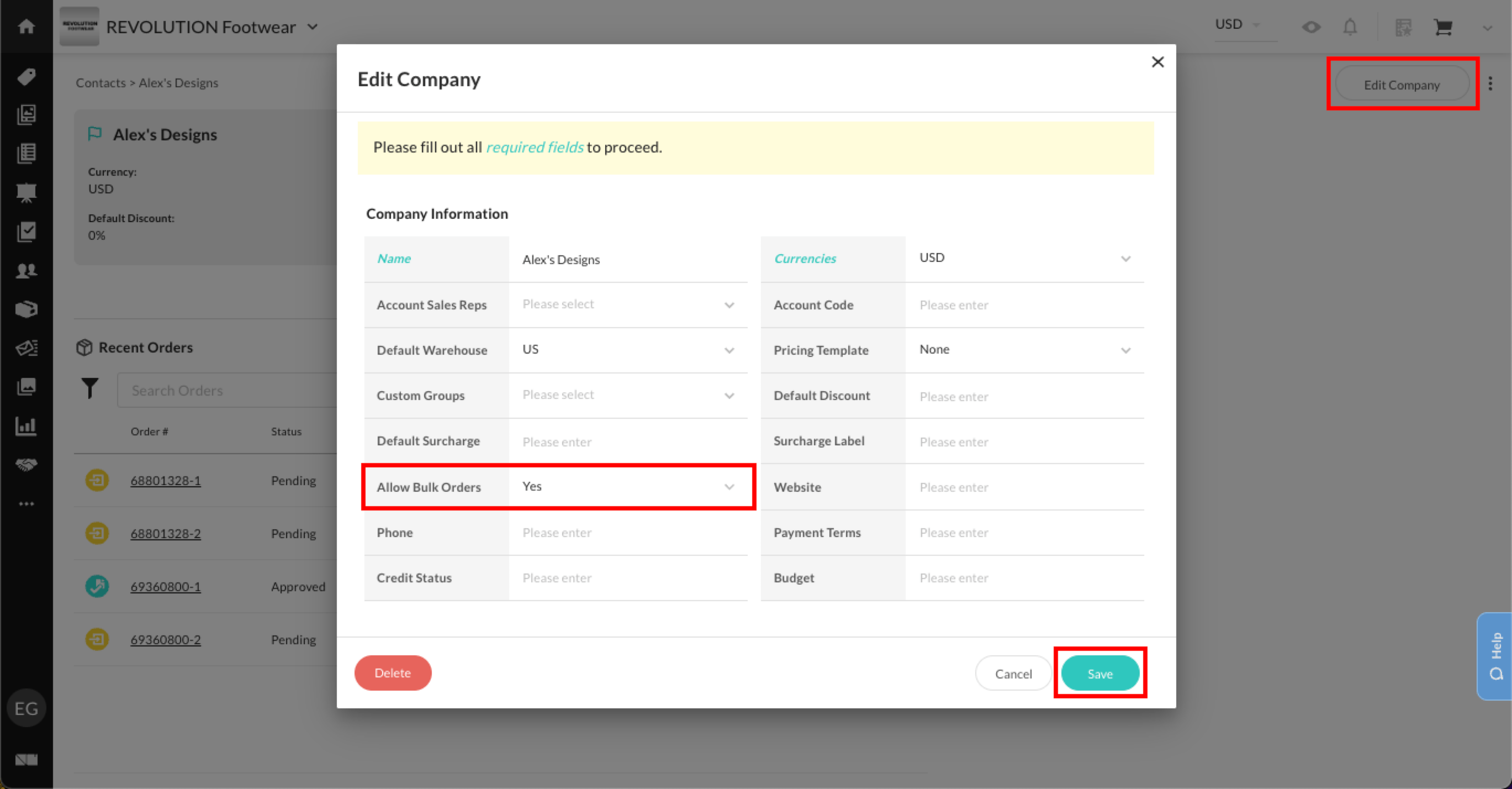Save the Edit Company changes
This screenshot has width=1512, height=789.
coord(1100,674)
